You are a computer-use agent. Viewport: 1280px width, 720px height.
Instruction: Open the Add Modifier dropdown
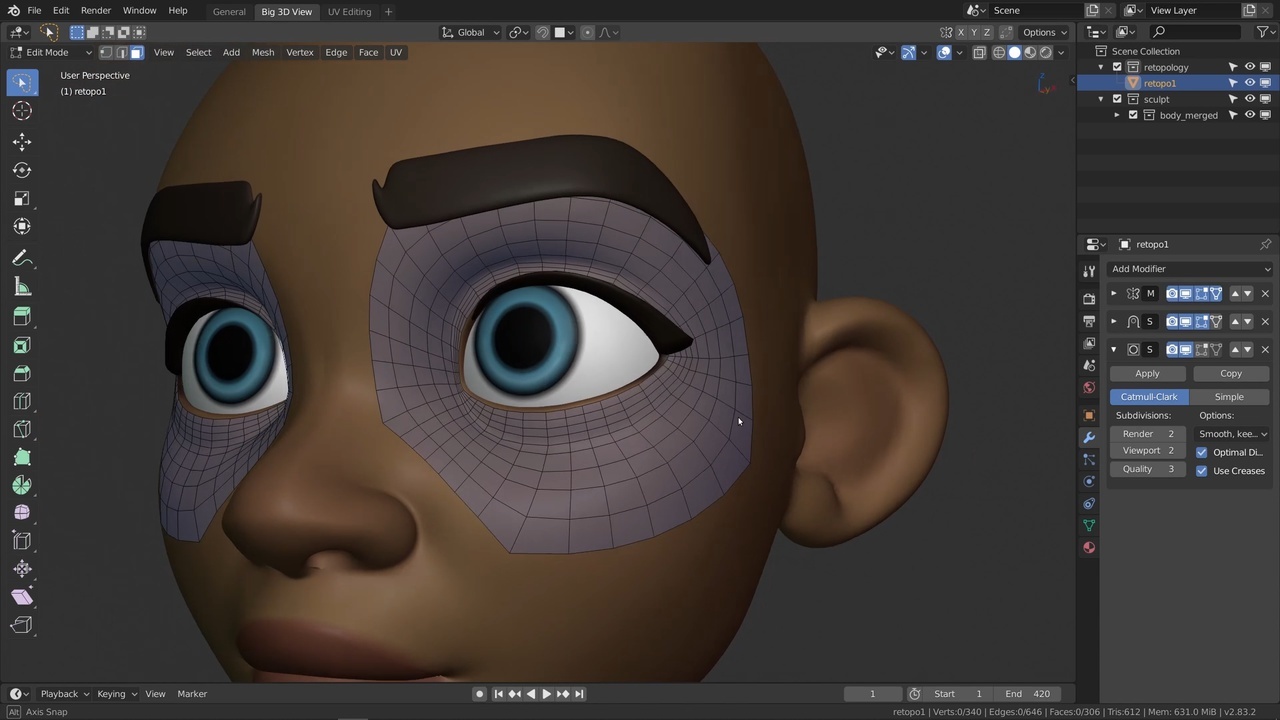pyautogui.click(x=1190, y=268)
